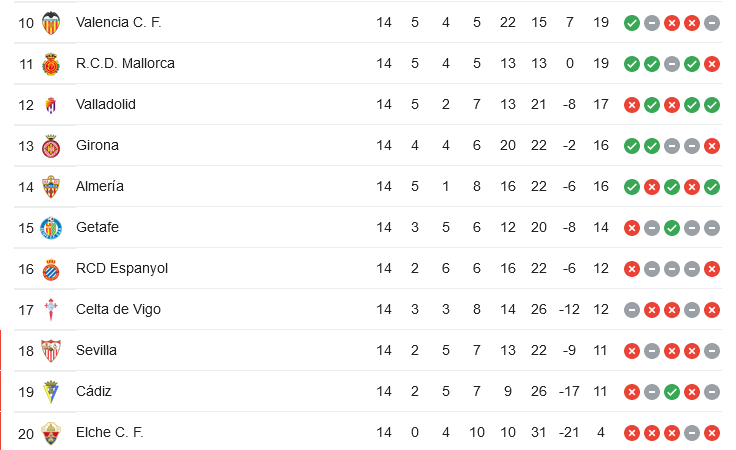Click Celta de Vigo's first gray draw icon

click(x=632, y=310)
